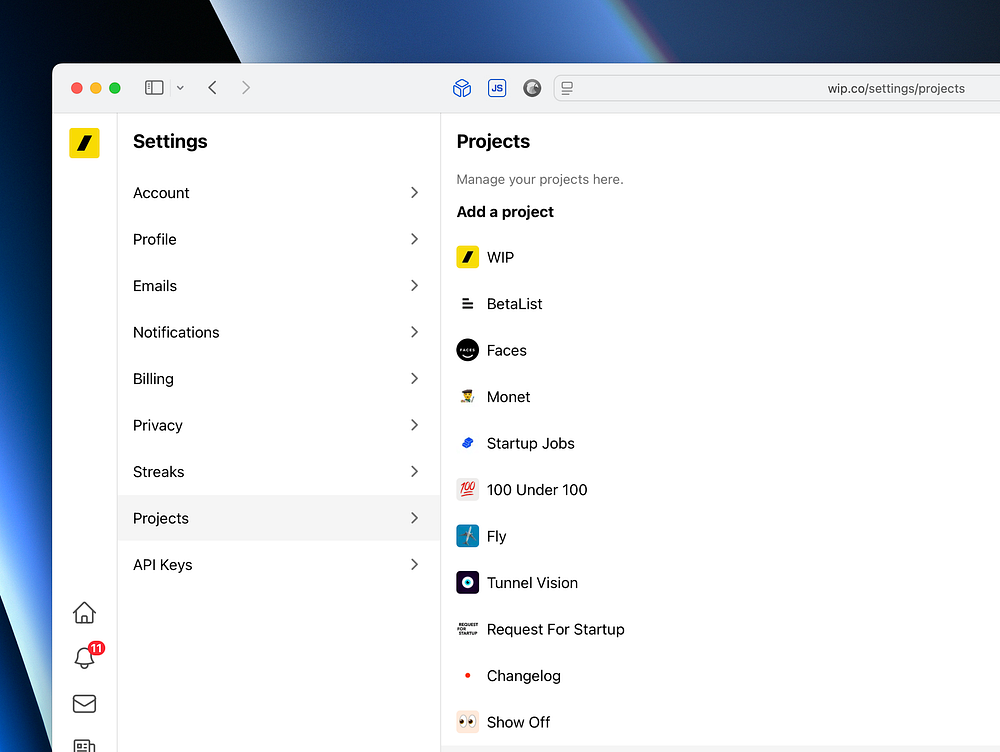Click the reader icon in address bar
The width and height of the screenshot is (1000, 752).
pos(567,88)
